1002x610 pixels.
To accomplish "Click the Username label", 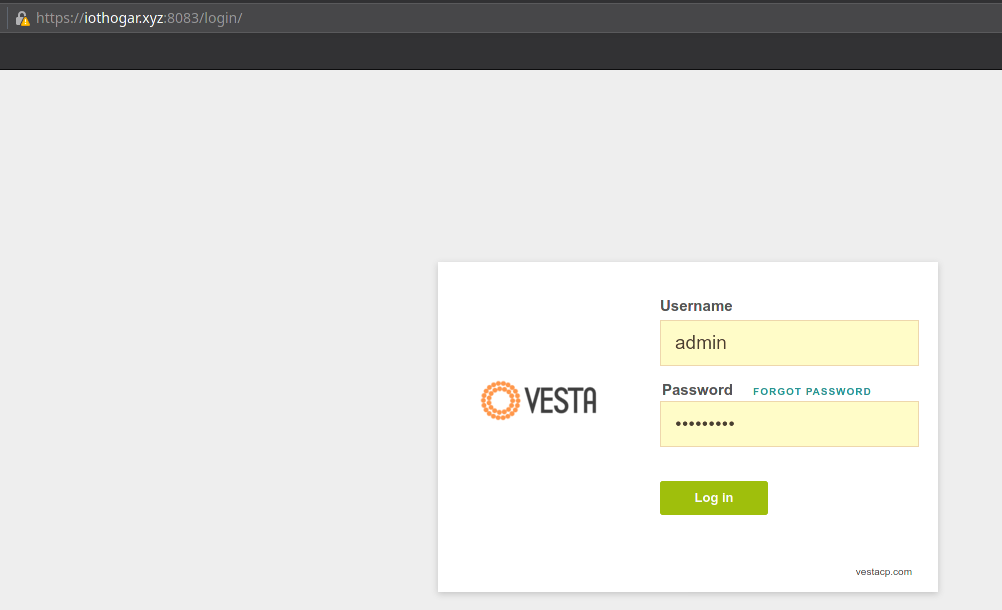I will point(696,306).
